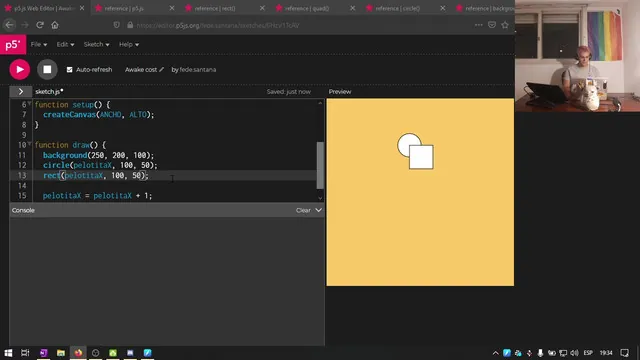Click the 'Saved: just now' status text

289,92
